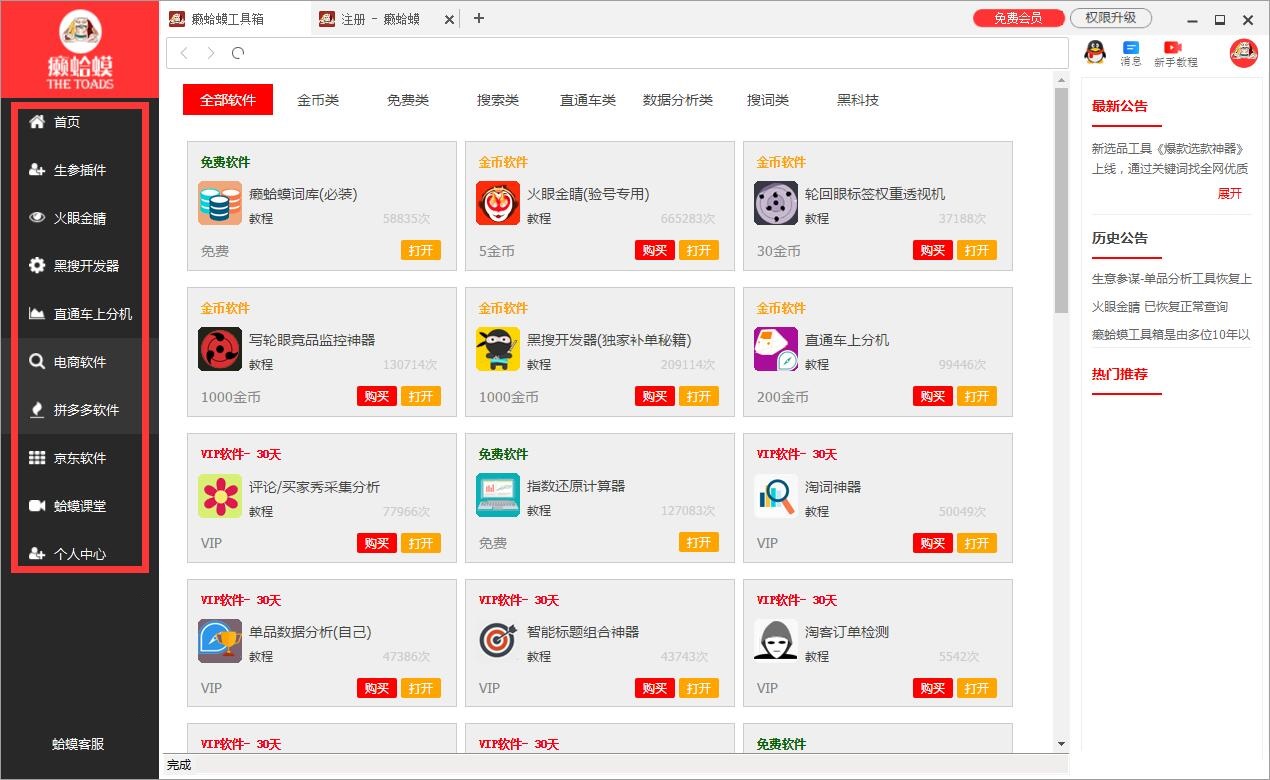Contact 蛤蟆客服 at sidebar bottom
The image size is (1270, 780).
78,744
